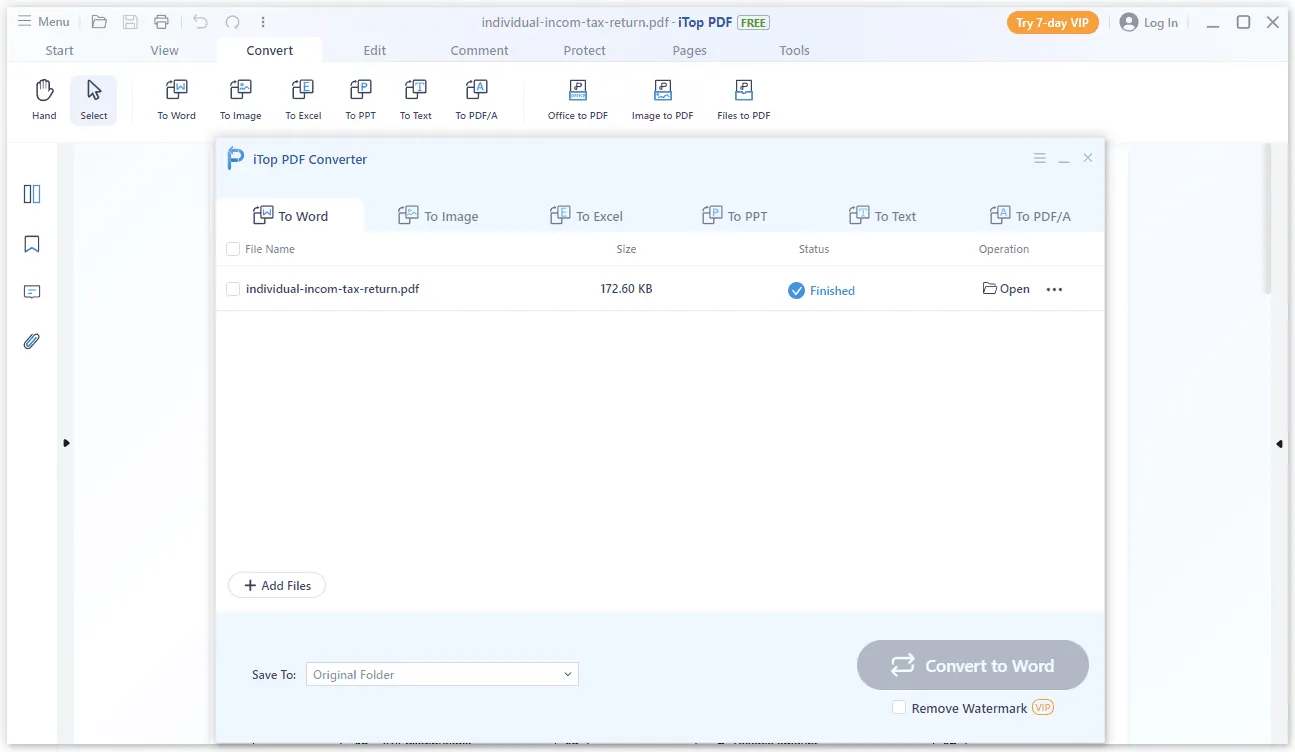Click the print icon in title bar
1295x752 pixels.
coord(161,22)
